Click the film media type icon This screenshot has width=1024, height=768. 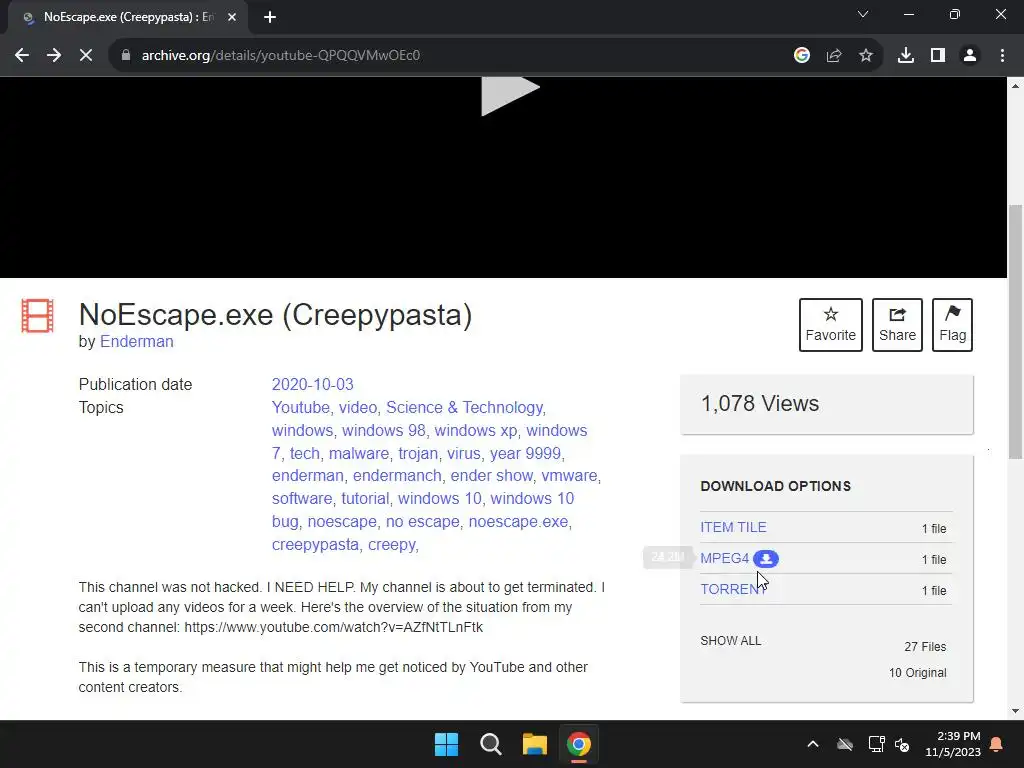[x=37, y=315]
